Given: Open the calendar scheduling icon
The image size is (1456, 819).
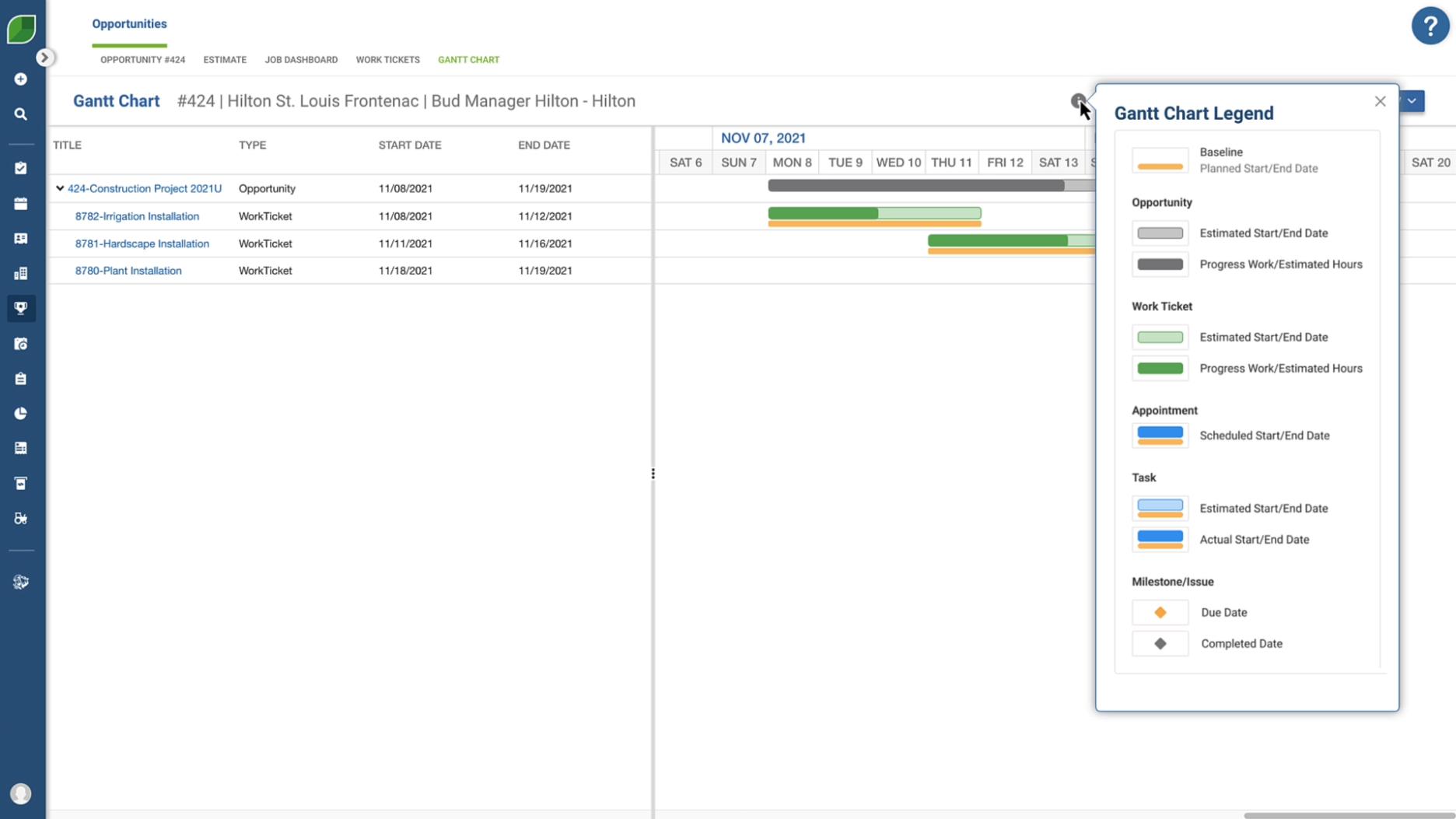Looking at the screenshot, I should [x=21, y=203].
